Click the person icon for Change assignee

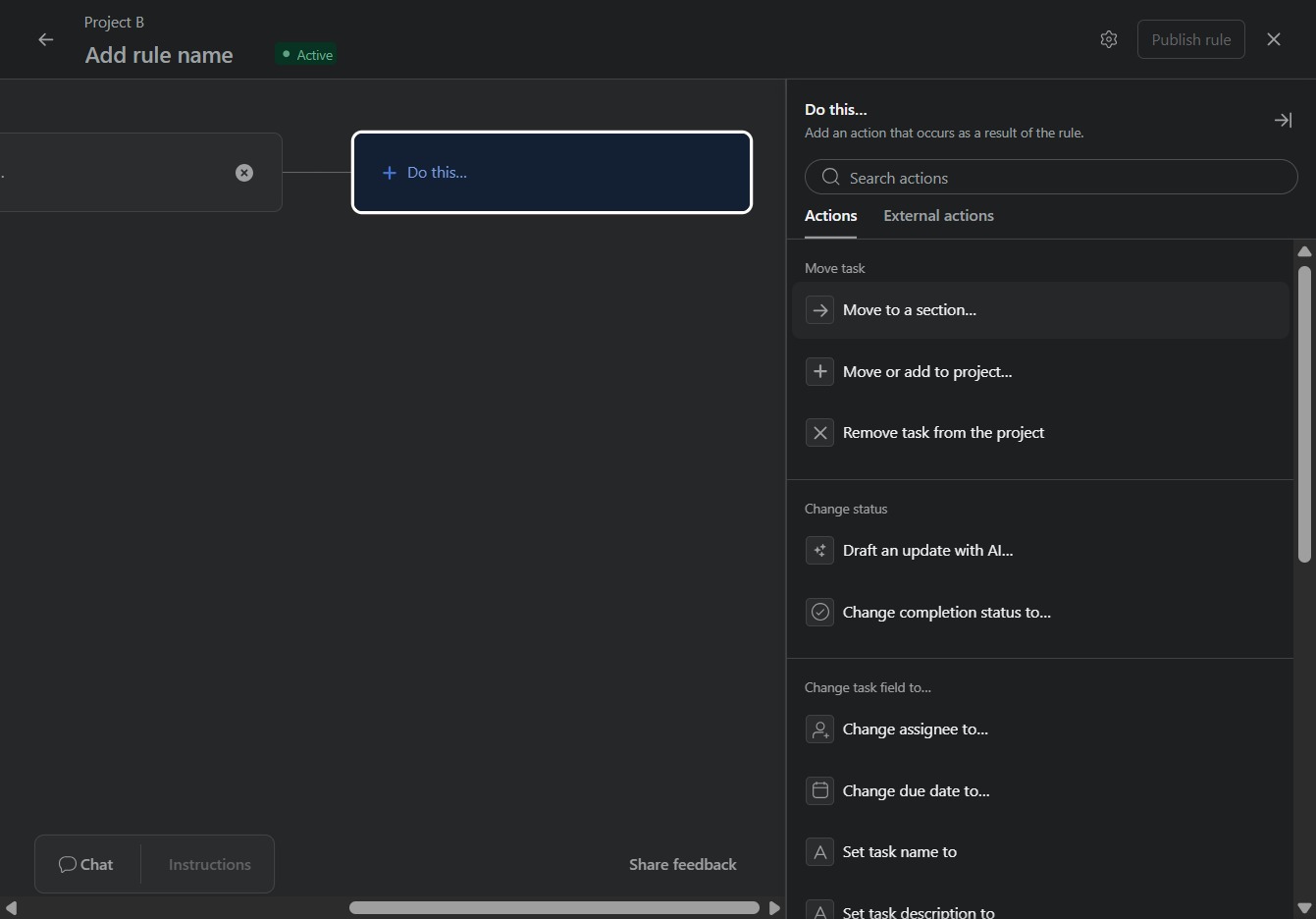click(x=820, y=730)
